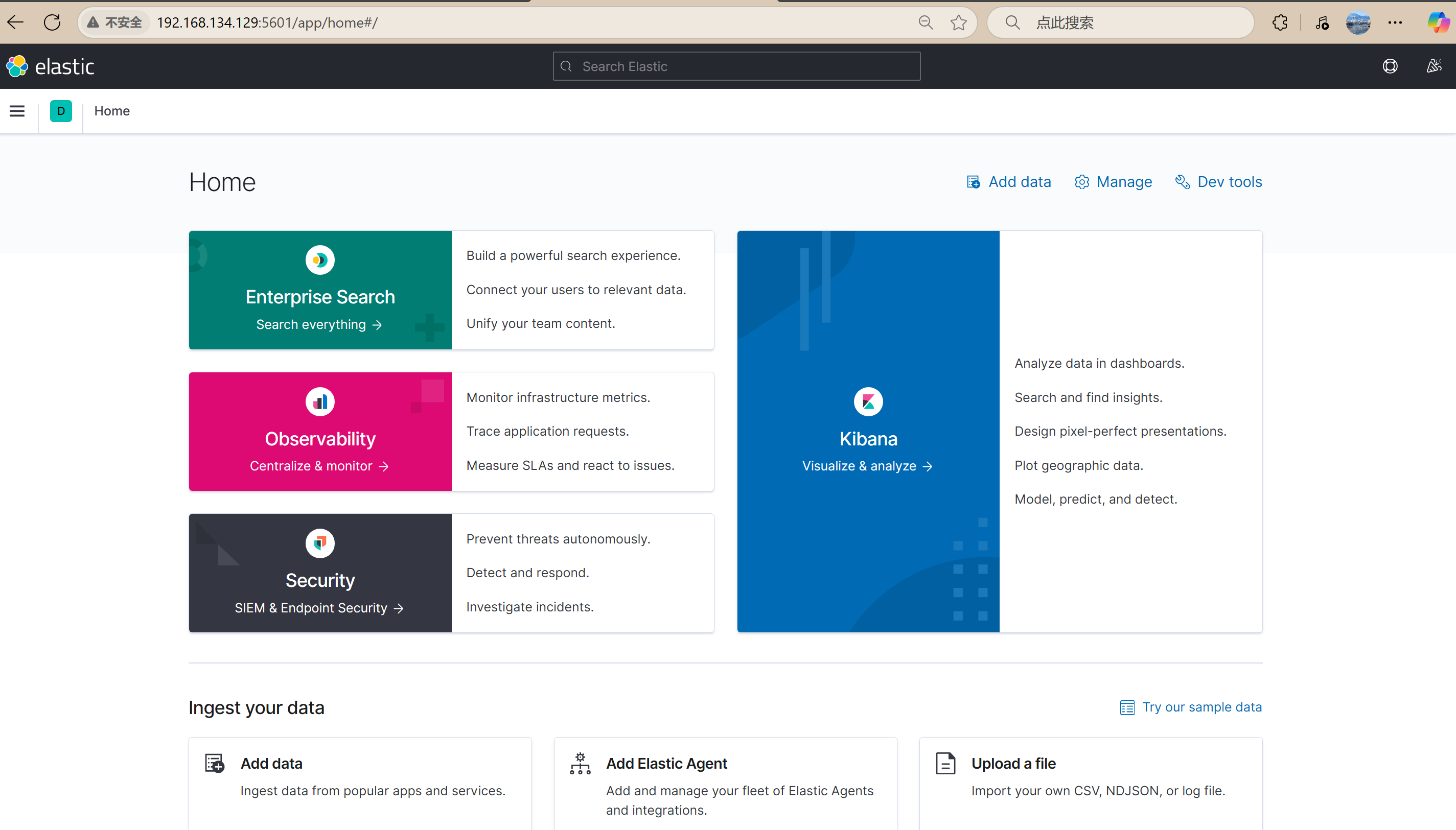Follow the Try our sample data link
Image resolution: width=1456 pixels, height=830 pixels.
[x=1201, y=707]
